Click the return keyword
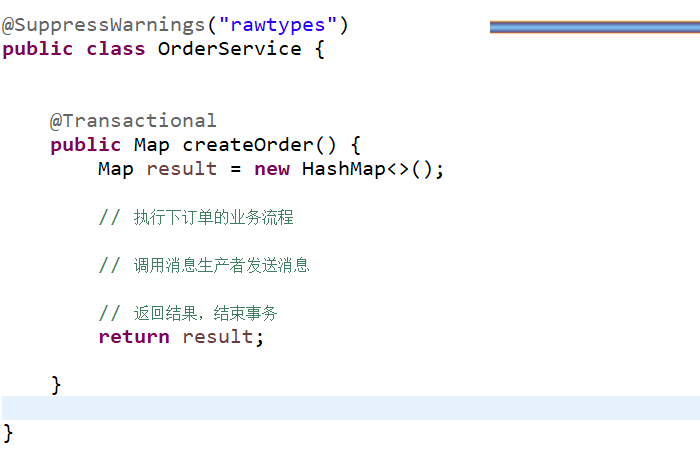Screen dimensions: 700x450 coord(134,337)
